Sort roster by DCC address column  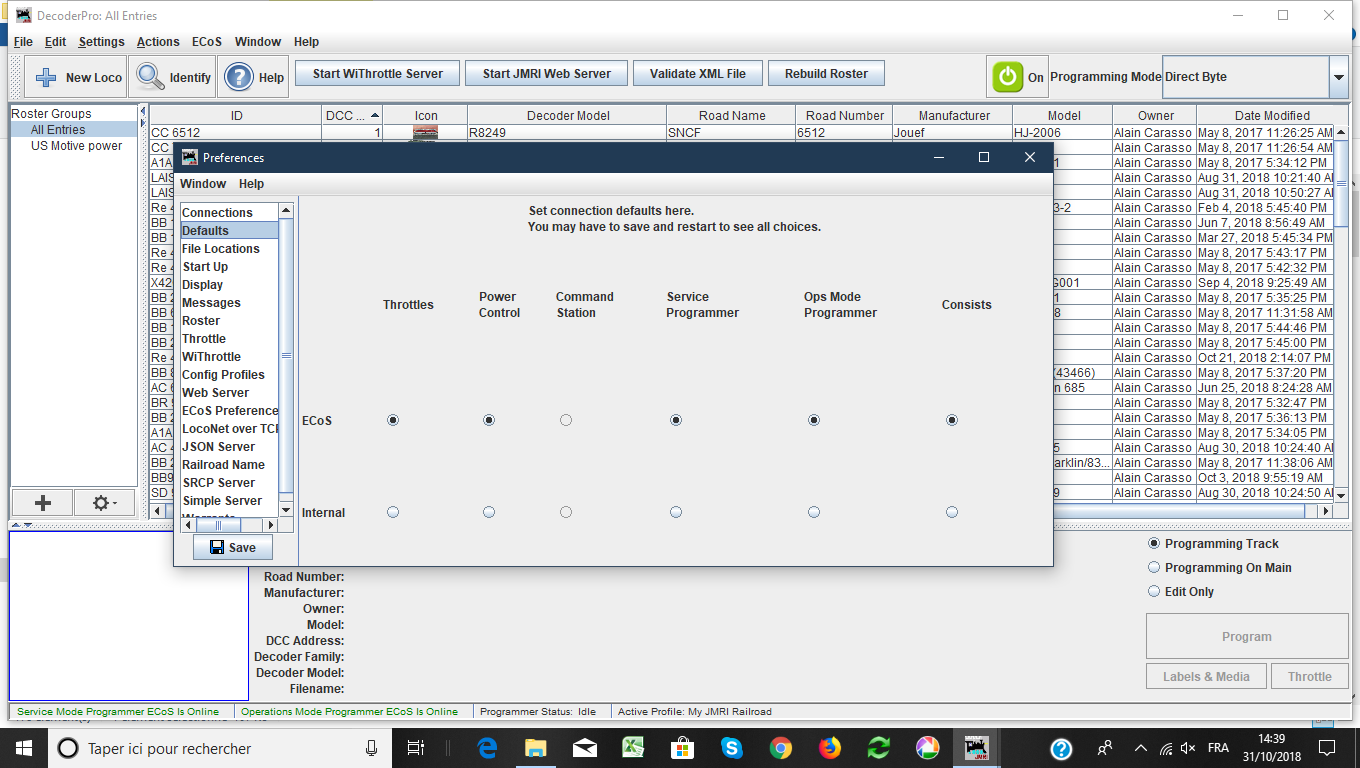click(352, 116)
